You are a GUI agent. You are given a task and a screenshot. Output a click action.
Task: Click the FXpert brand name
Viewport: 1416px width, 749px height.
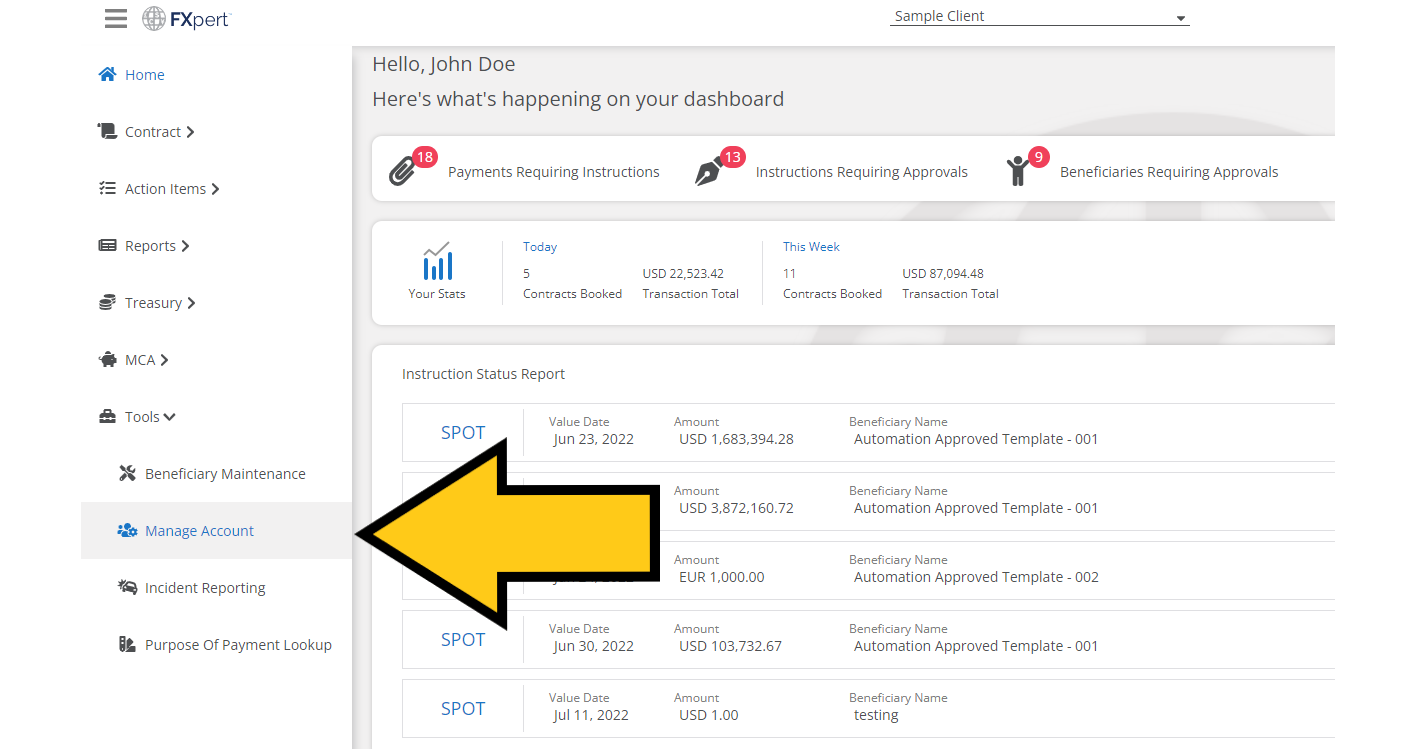click(x=199, y=19)
